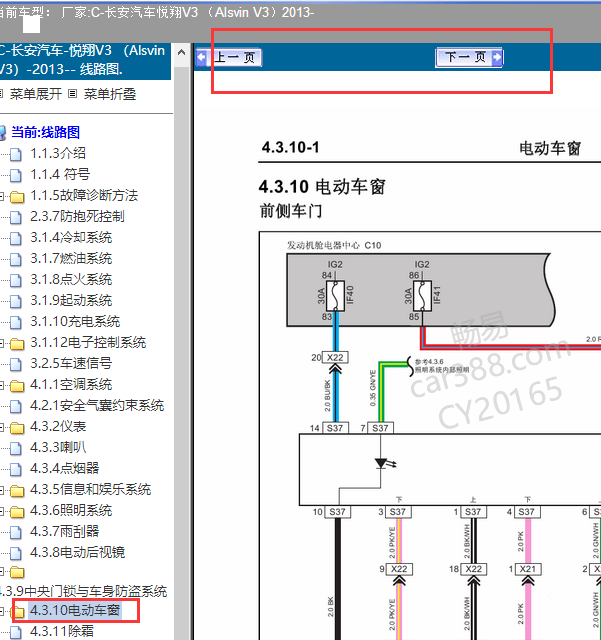Open the 2.3.7防抱死控制 page
Image resolution: width=601 pixels, height=640 pixels.
(x=77, y=216)
